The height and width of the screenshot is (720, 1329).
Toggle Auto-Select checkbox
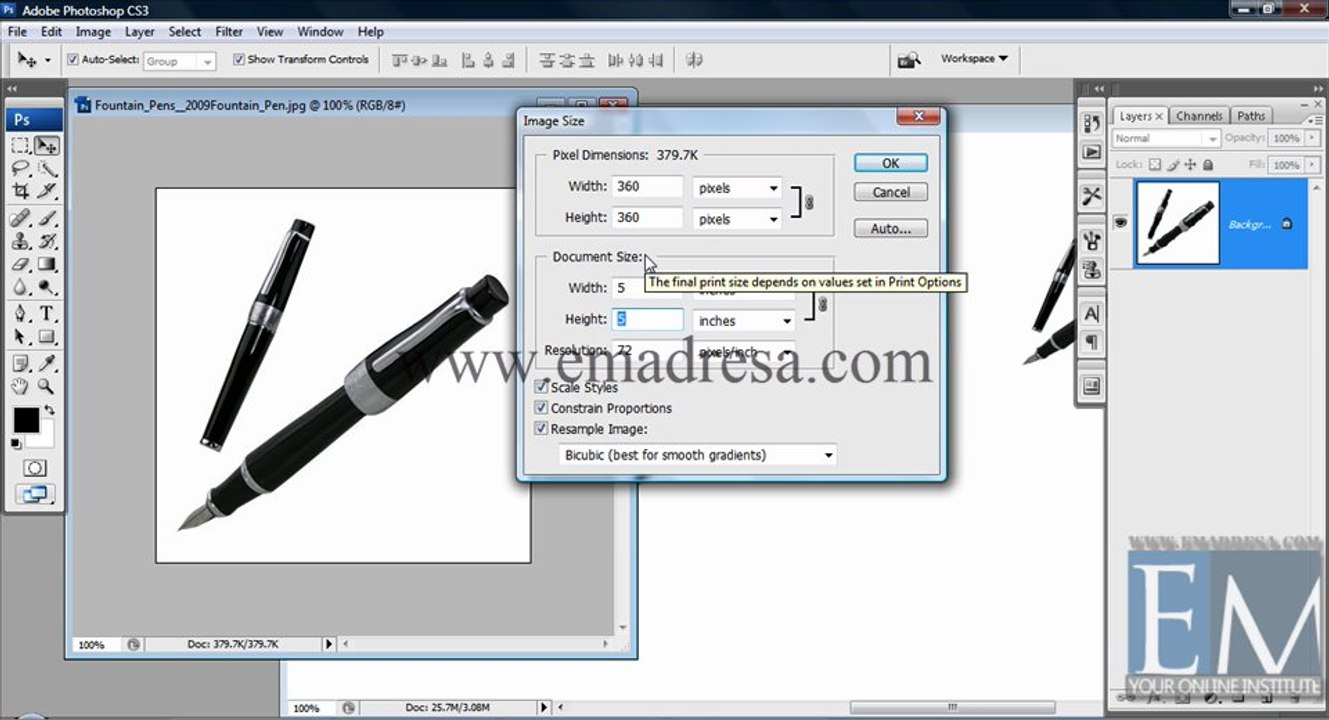[x=73, y=60]
